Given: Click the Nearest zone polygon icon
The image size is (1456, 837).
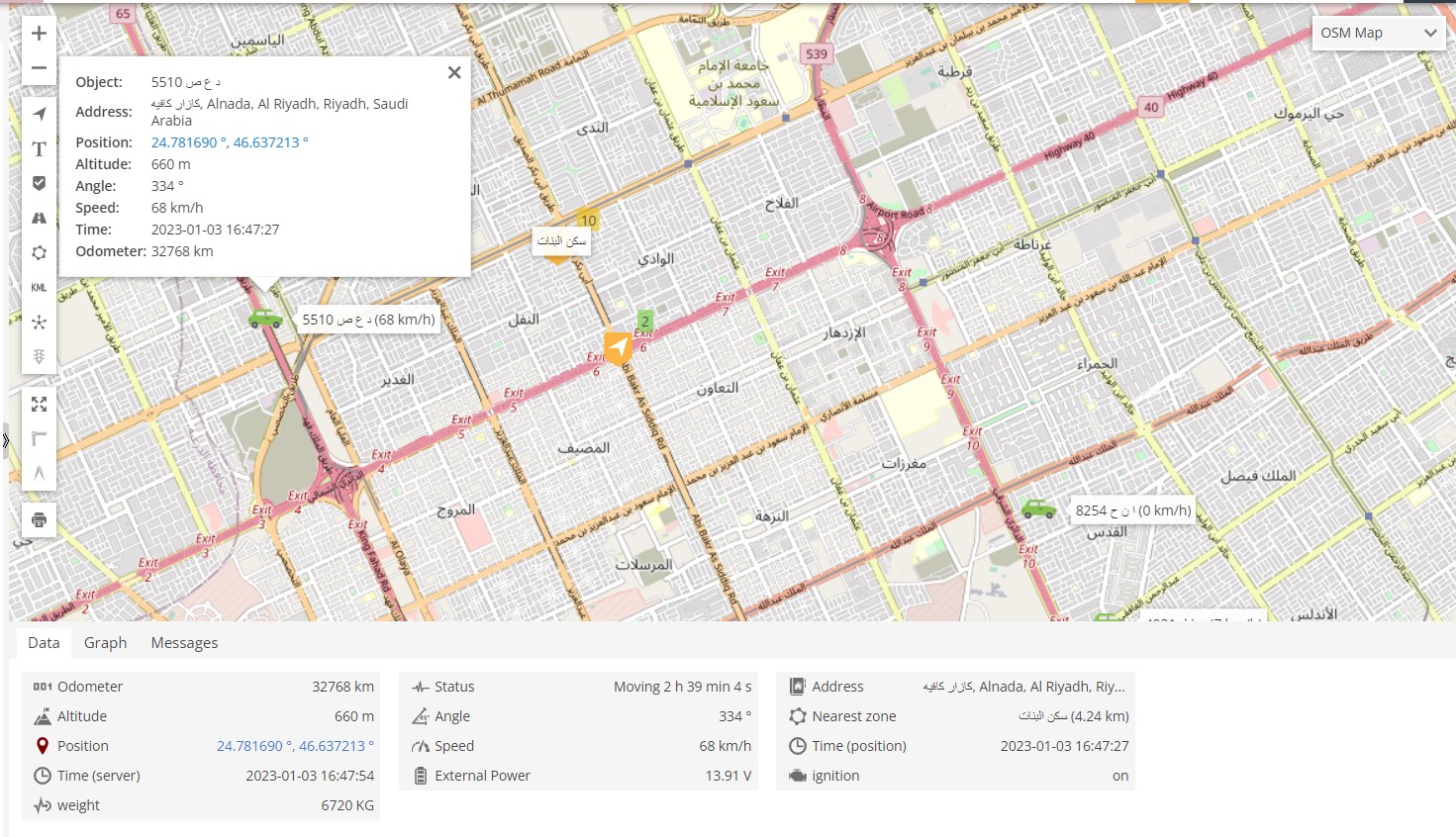Looking at the screenshot, I should click(x=798, y=716).
